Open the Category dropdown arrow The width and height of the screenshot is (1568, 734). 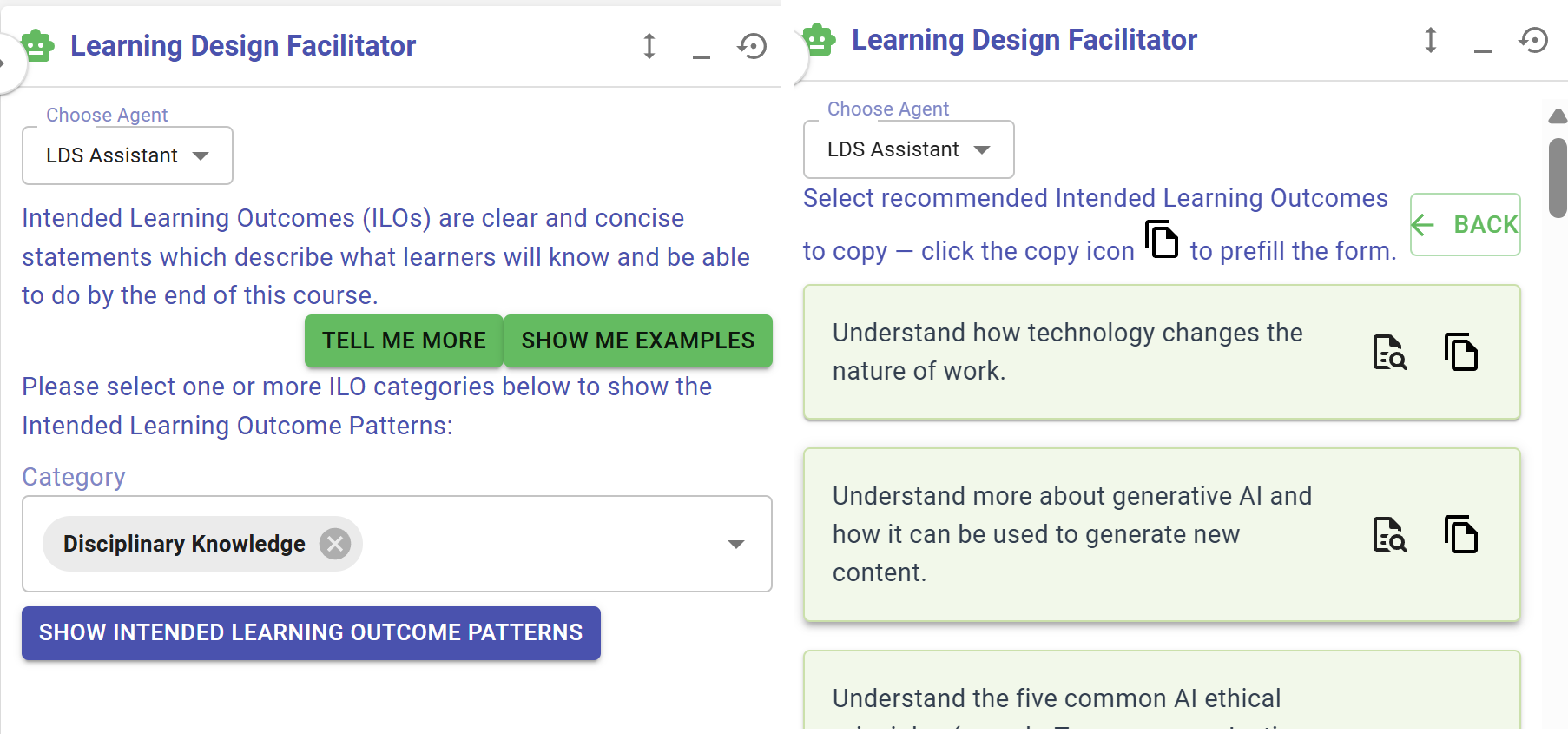point(736,545)
